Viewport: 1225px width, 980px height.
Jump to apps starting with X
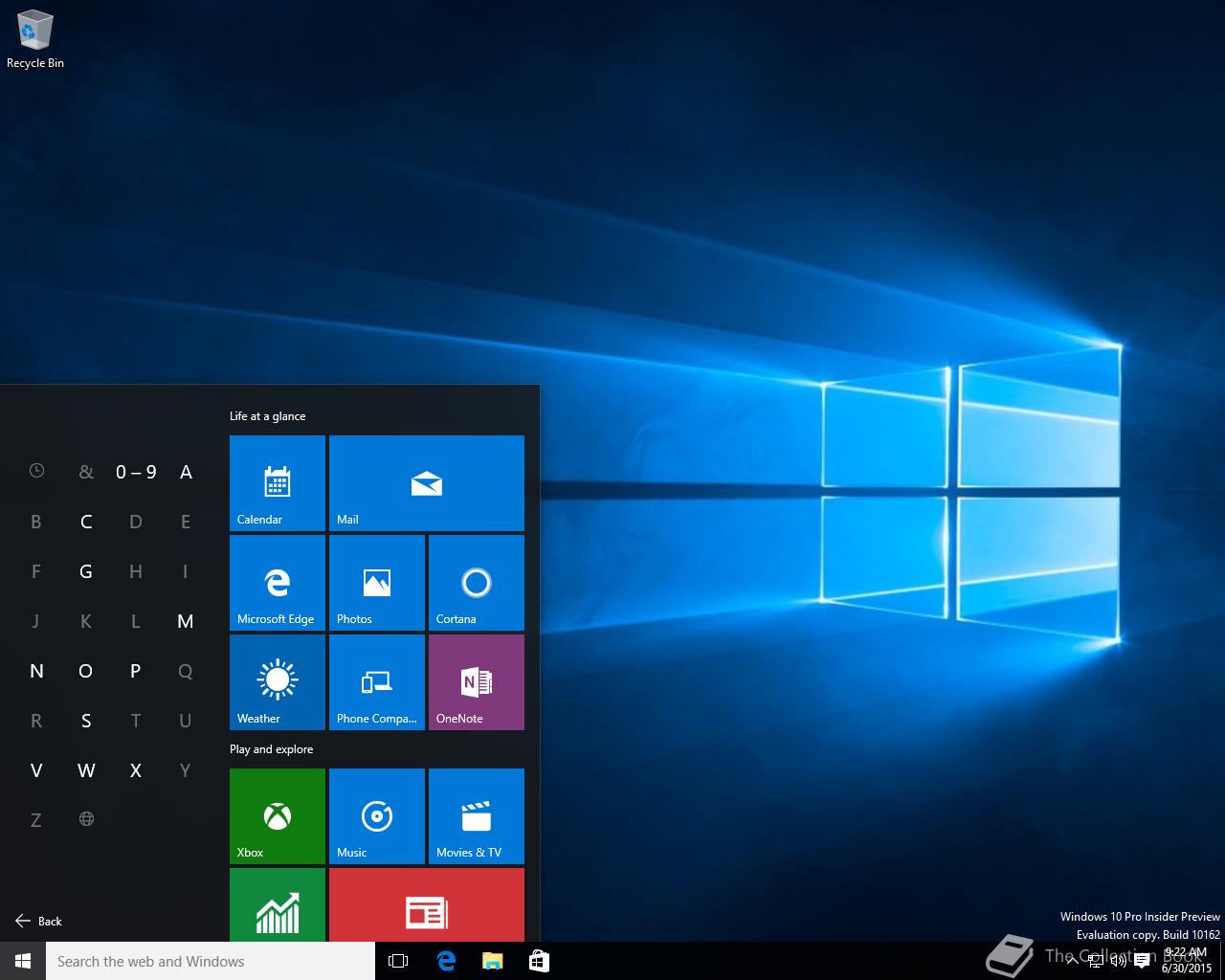136,770
